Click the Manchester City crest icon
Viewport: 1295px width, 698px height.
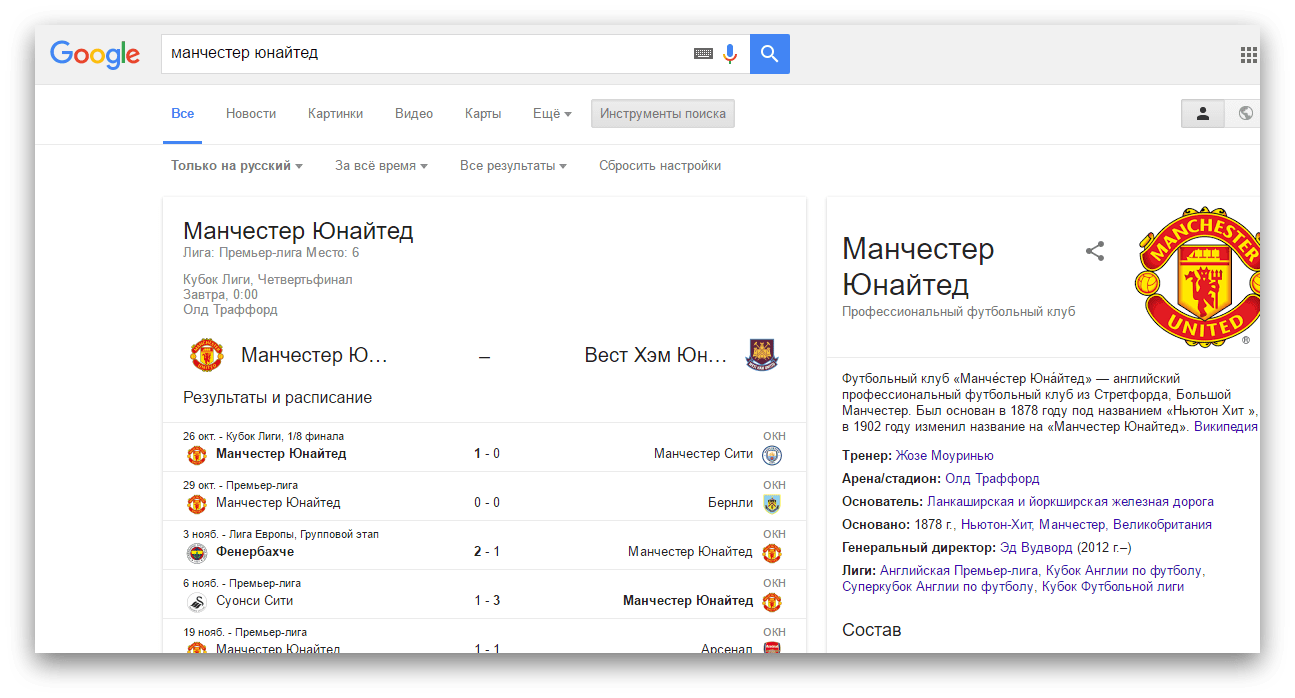tap(771, 455)
